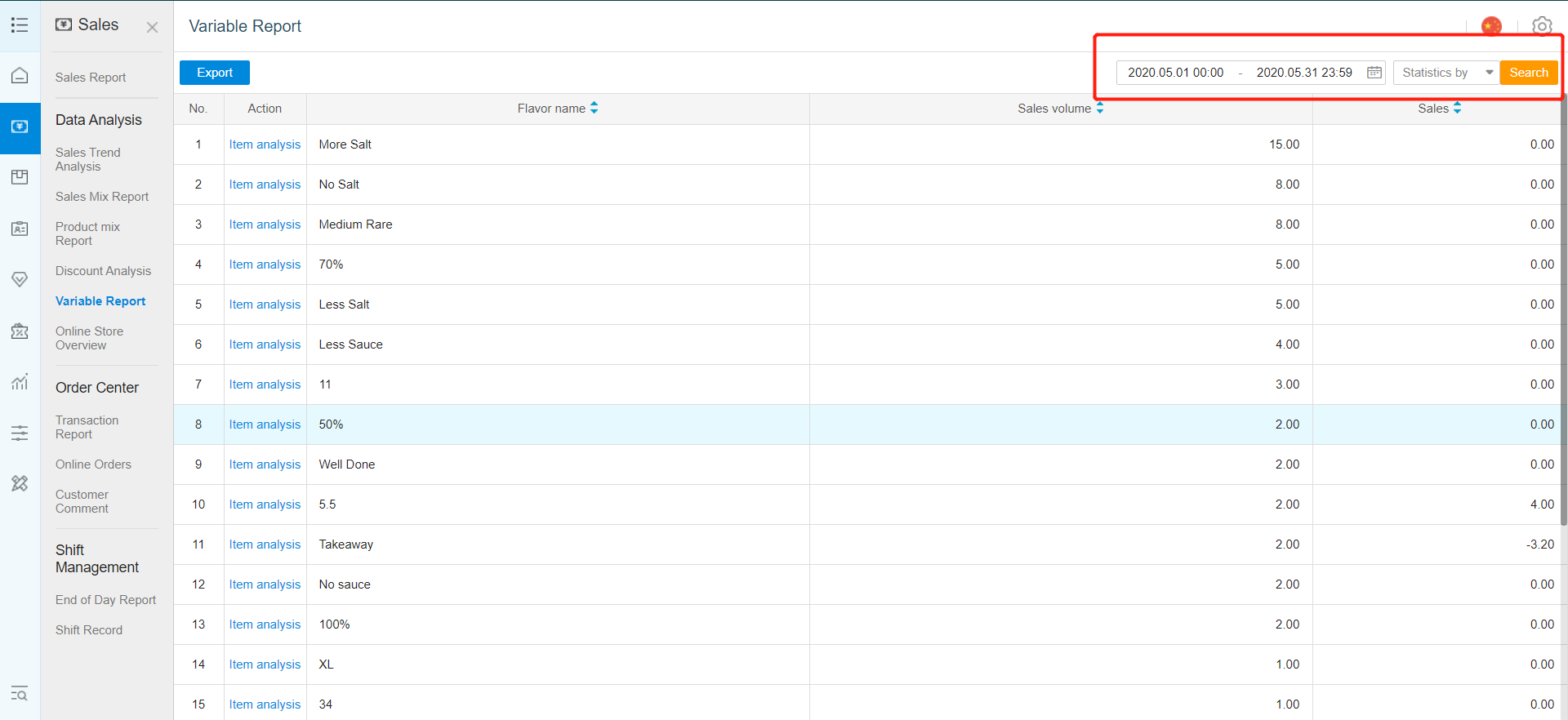
Task: Open the inventory box icon in sidebar
Action: click(x=20, y=177)
